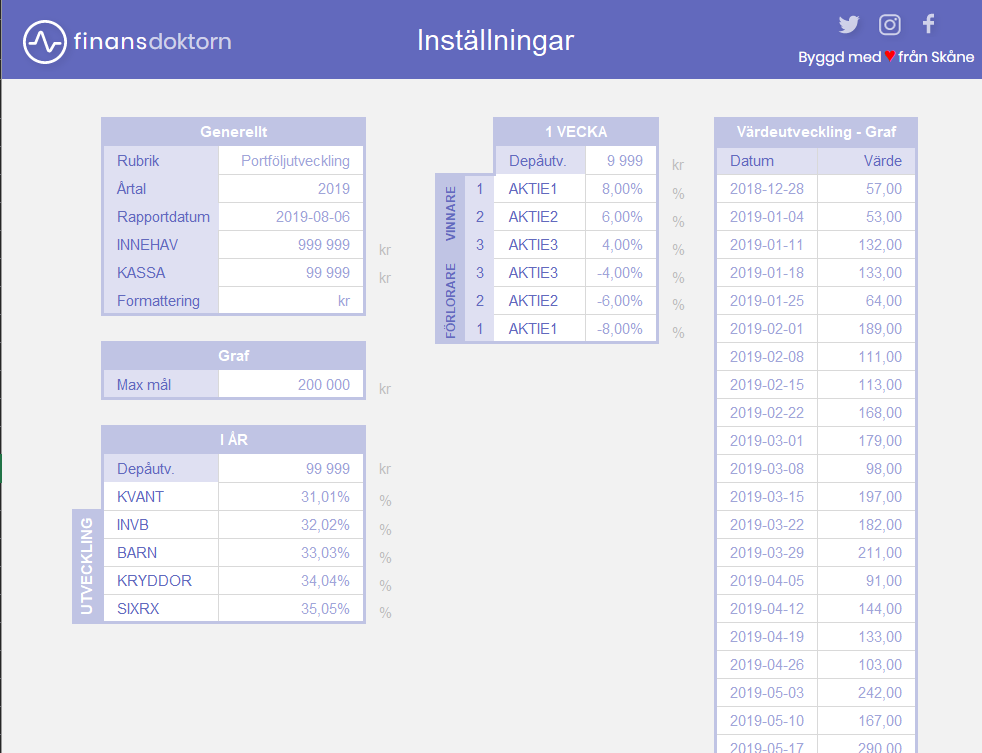Click the red heart icon
This screenshot has width=982, height=753.
coord(889,56)
